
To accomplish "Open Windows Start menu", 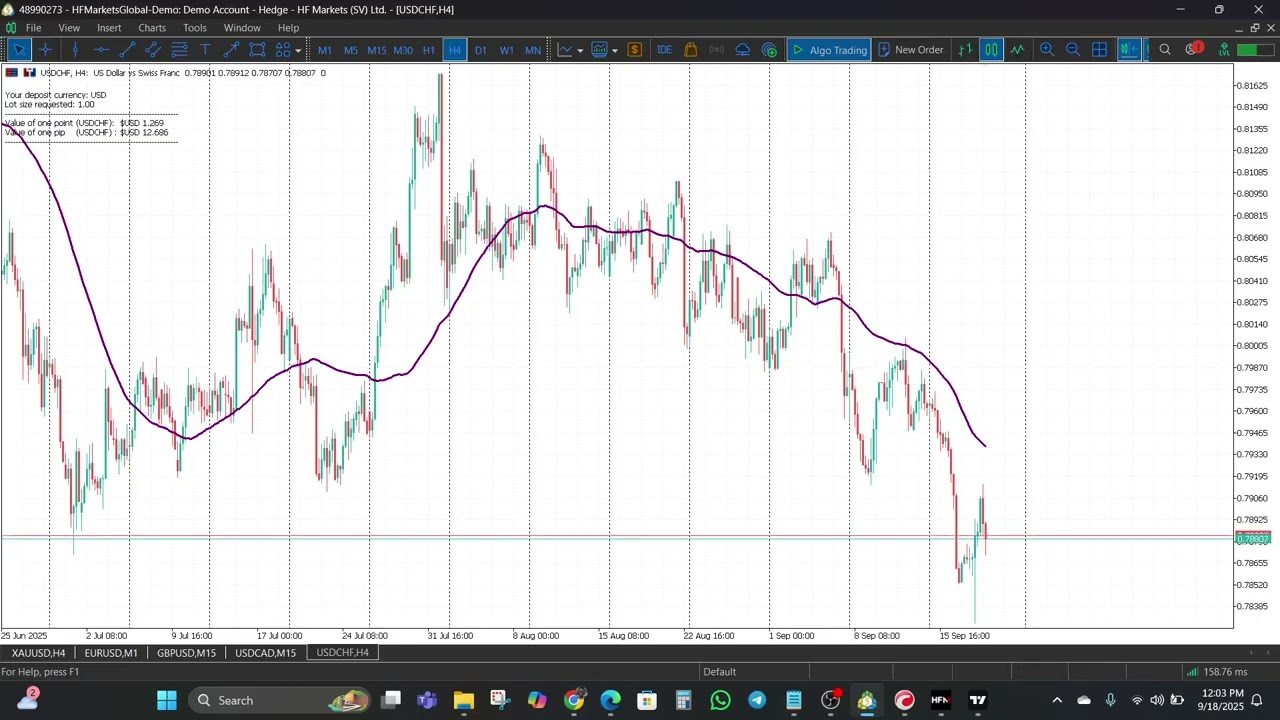I will pyautogui.click(x=167, y=700).
